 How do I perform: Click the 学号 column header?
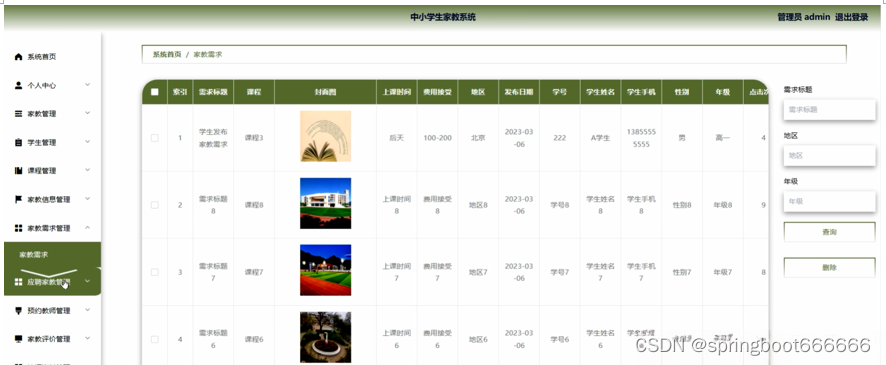[x=559, y=92]
